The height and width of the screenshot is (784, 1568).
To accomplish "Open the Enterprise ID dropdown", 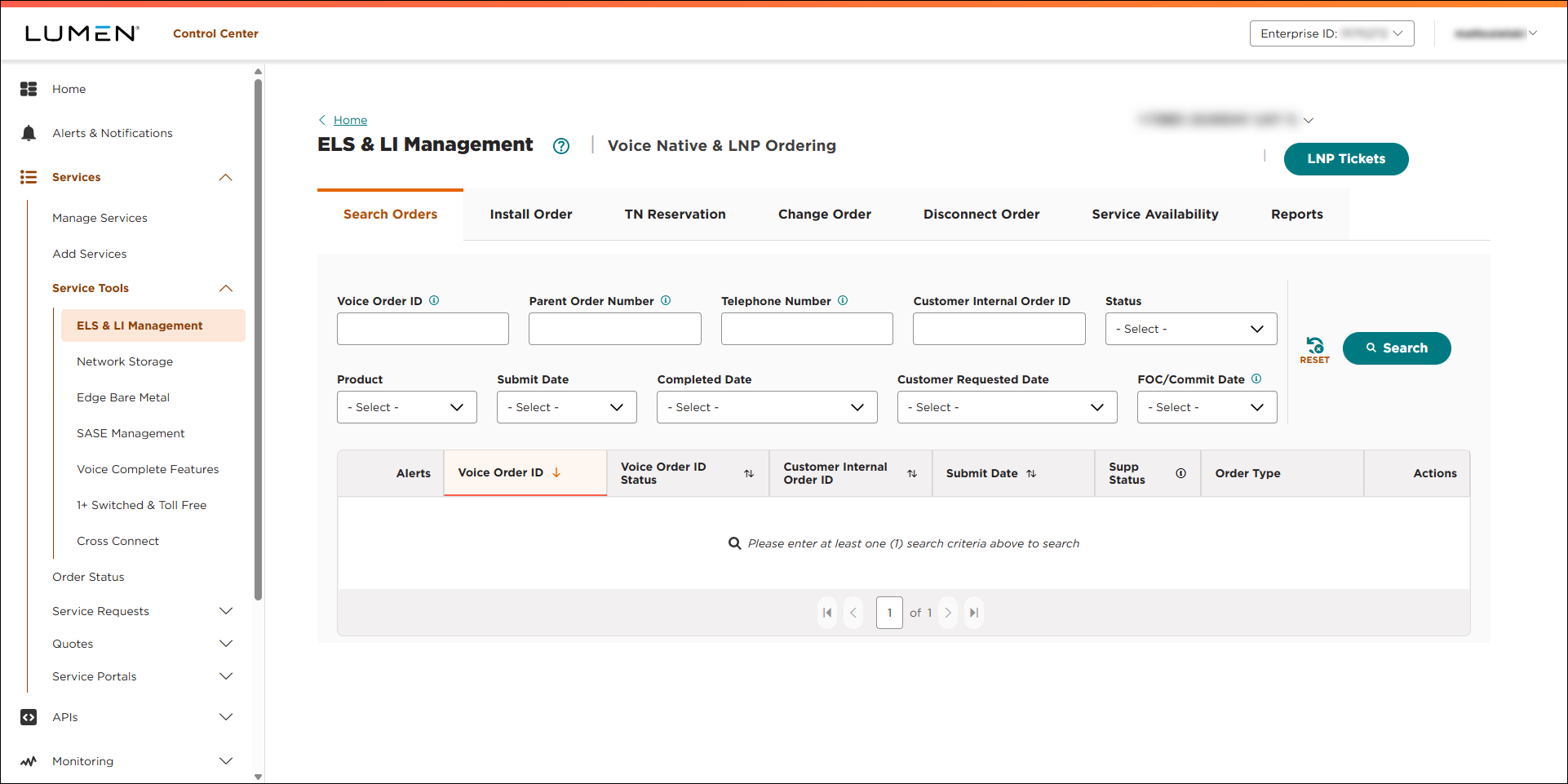I will 1332,33.
